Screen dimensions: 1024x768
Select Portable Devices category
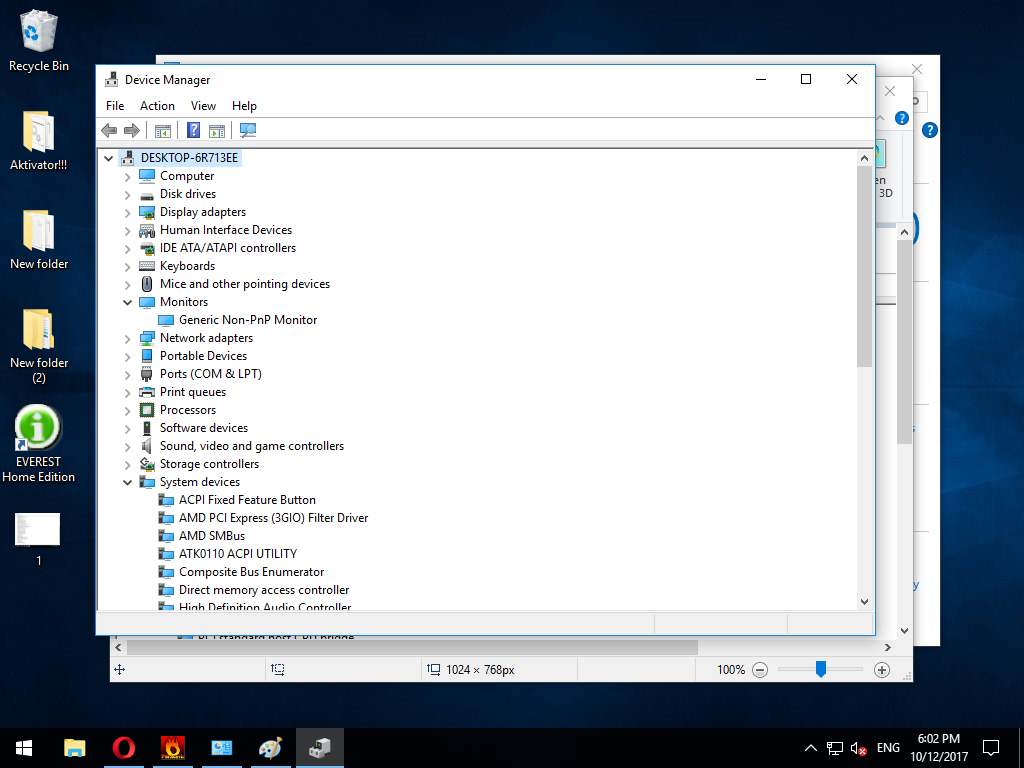[x=203, y=356]
